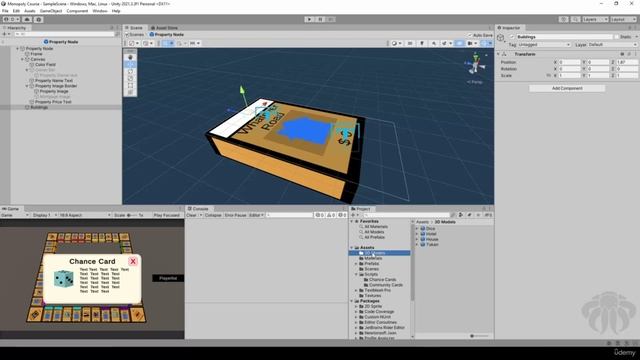Open the Component menu

tap(77, 11)
